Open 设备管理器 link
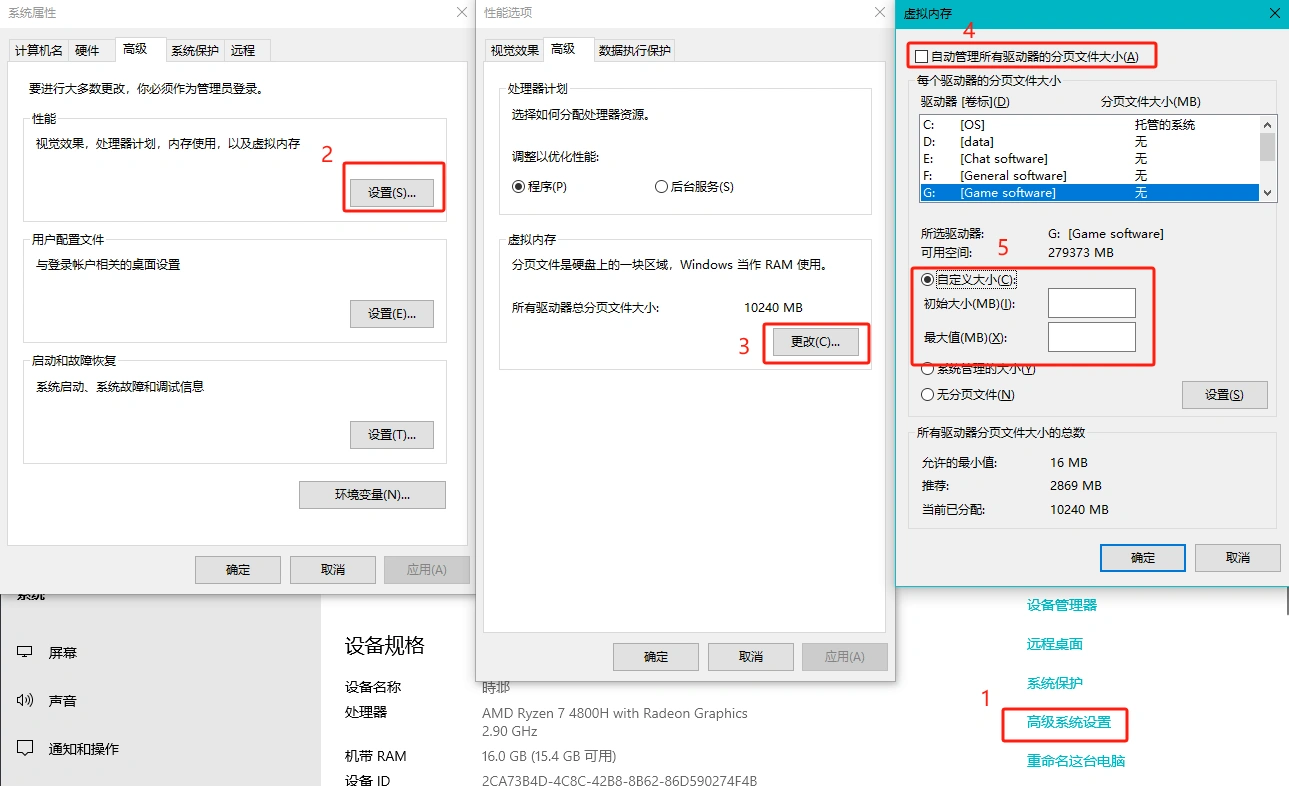 (x=1063, y=604)
